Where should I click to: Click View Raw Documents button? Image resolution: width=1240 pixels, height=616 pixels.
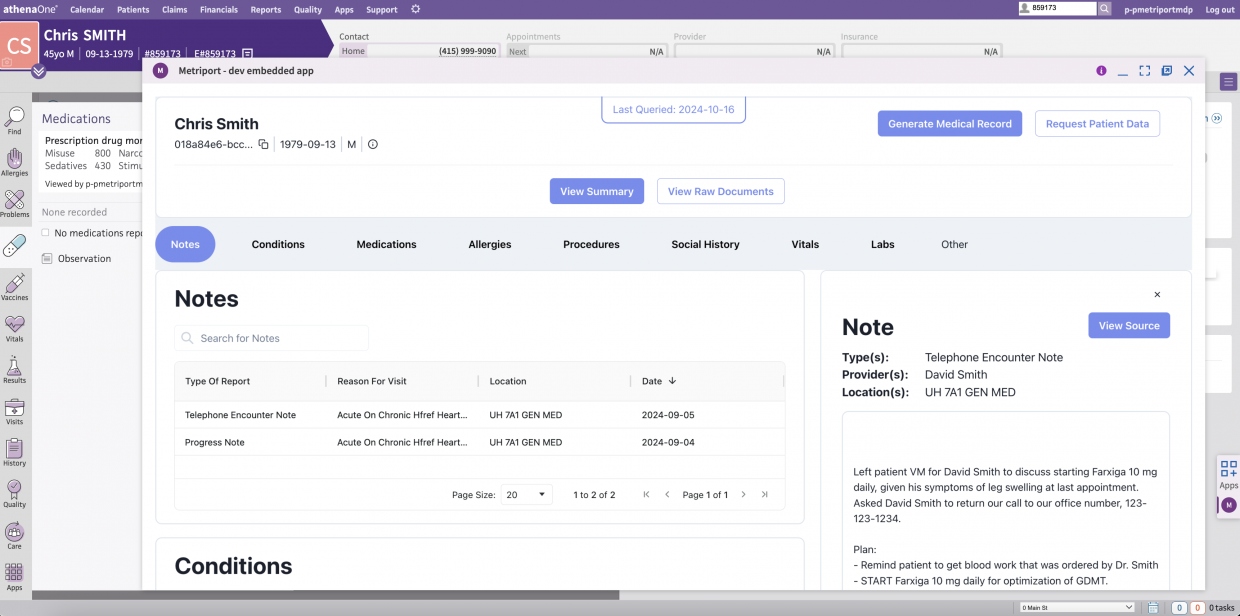click(x=720, y=191)
